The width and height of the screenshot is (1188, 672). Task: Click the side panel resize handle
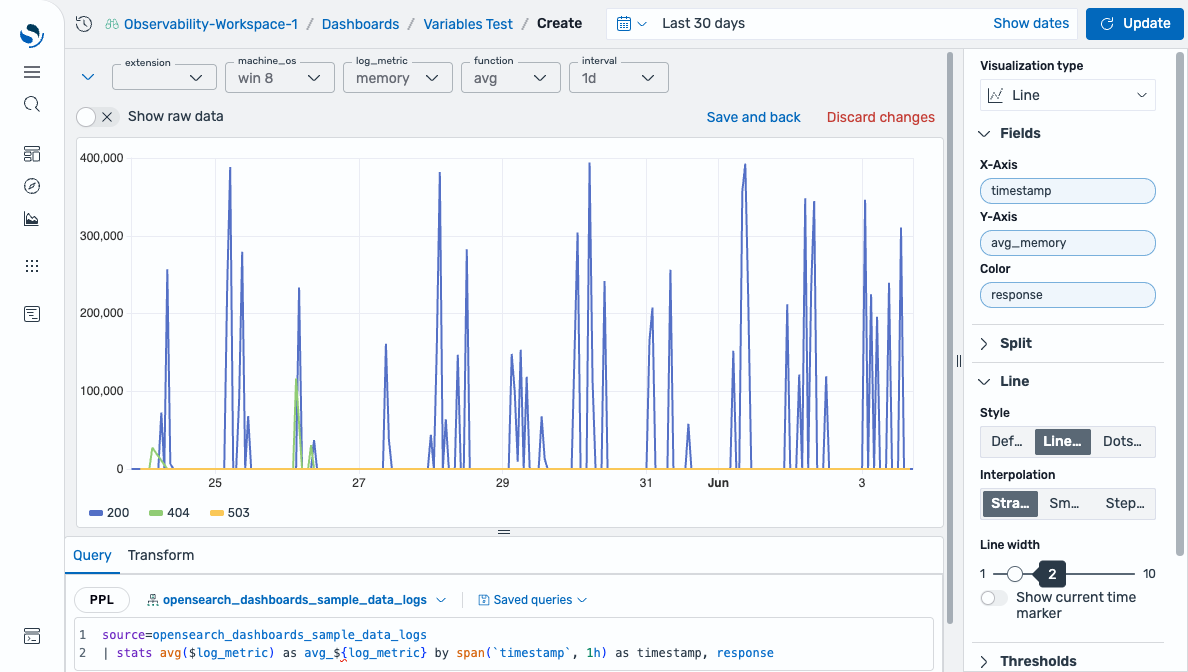(x=958, y=361)
